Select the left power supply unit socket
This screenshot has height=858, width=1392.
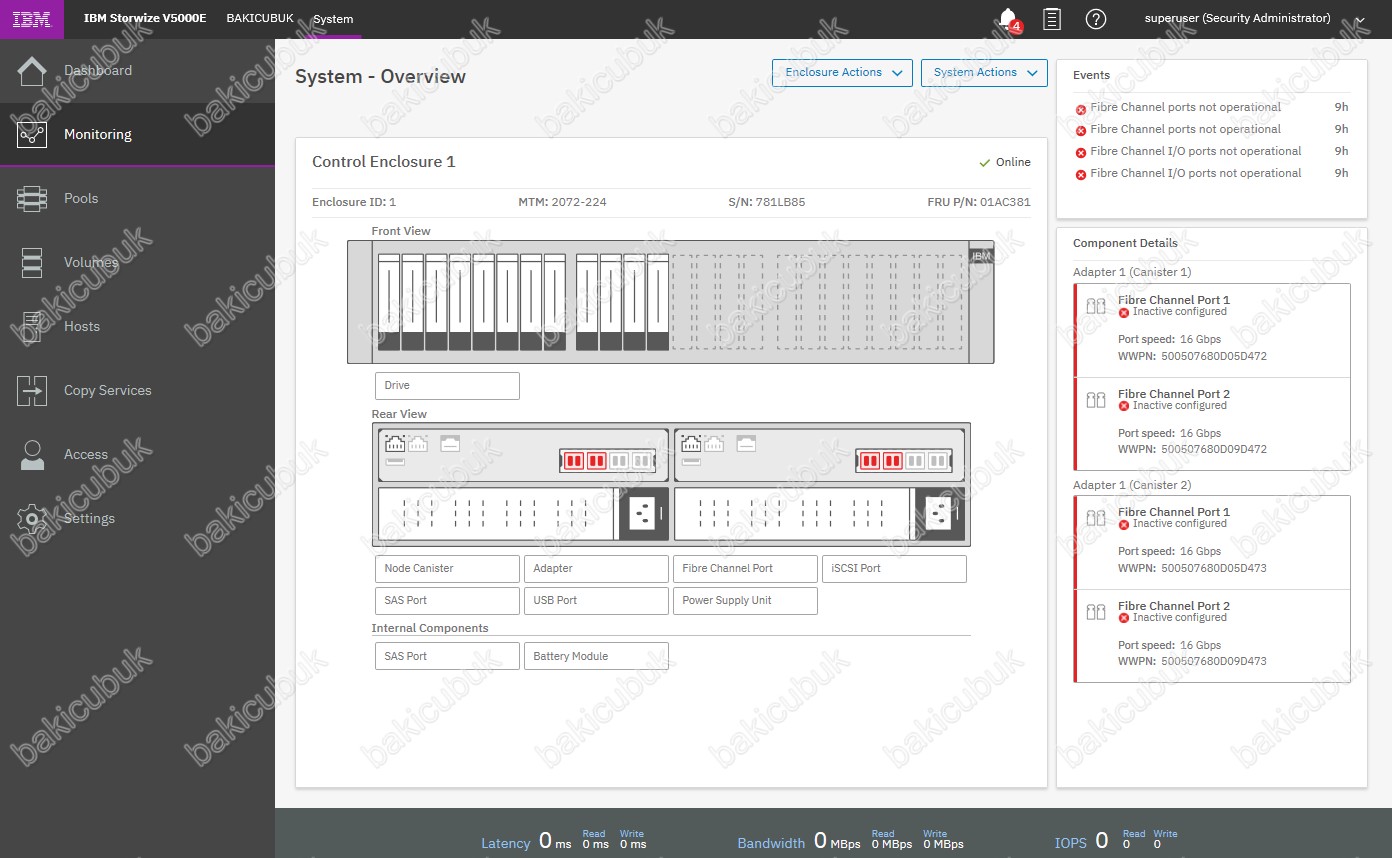(641, 514)
